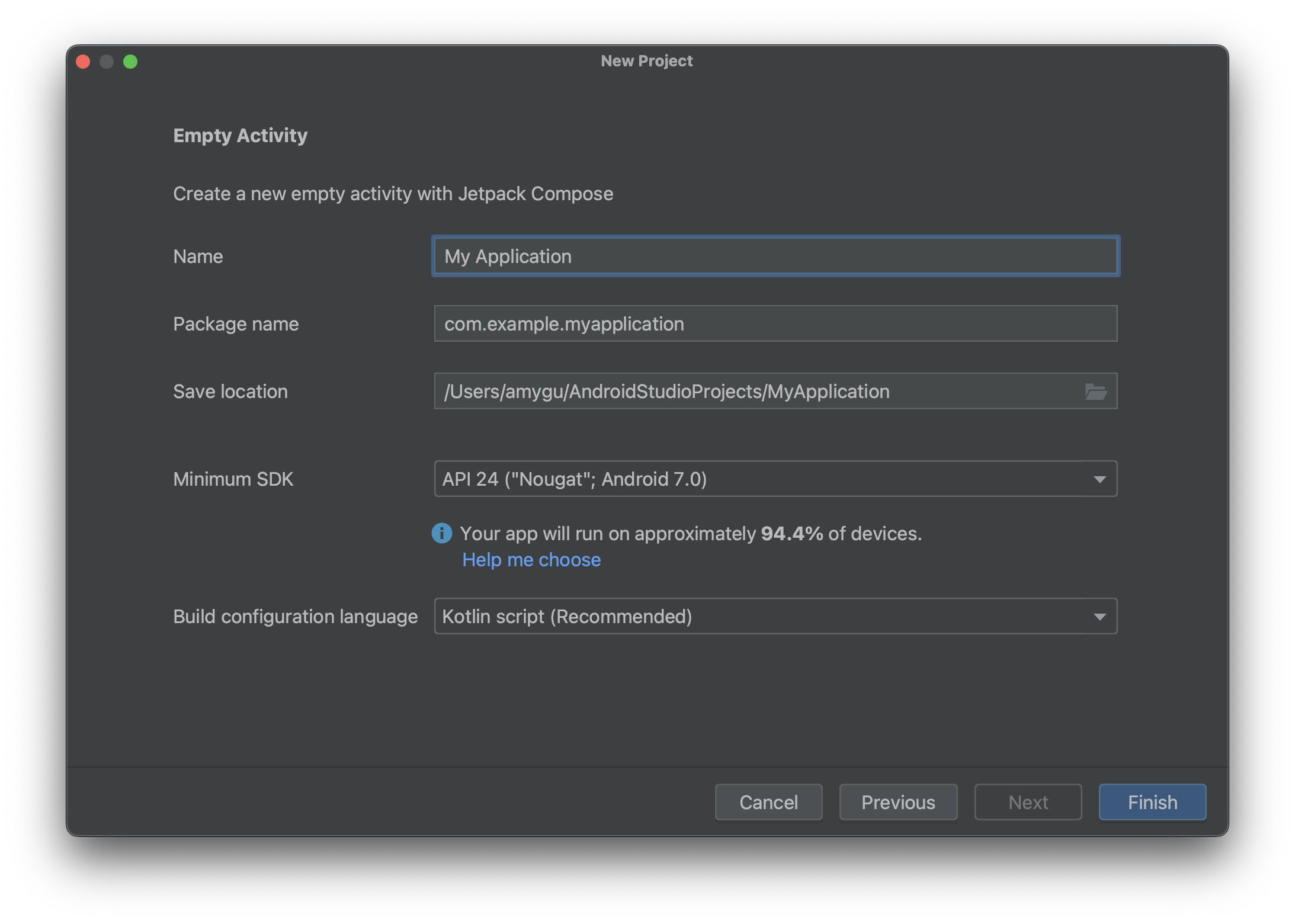The width and height of the screenshot is (1295, 924).
Task: Open the save location folder browser
Action: point(1096,390)
